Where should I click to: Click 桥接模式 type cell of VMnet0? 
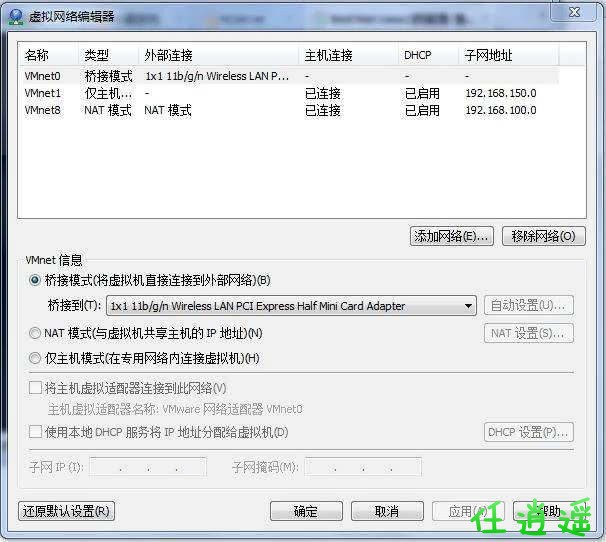[x=109, y=76]
